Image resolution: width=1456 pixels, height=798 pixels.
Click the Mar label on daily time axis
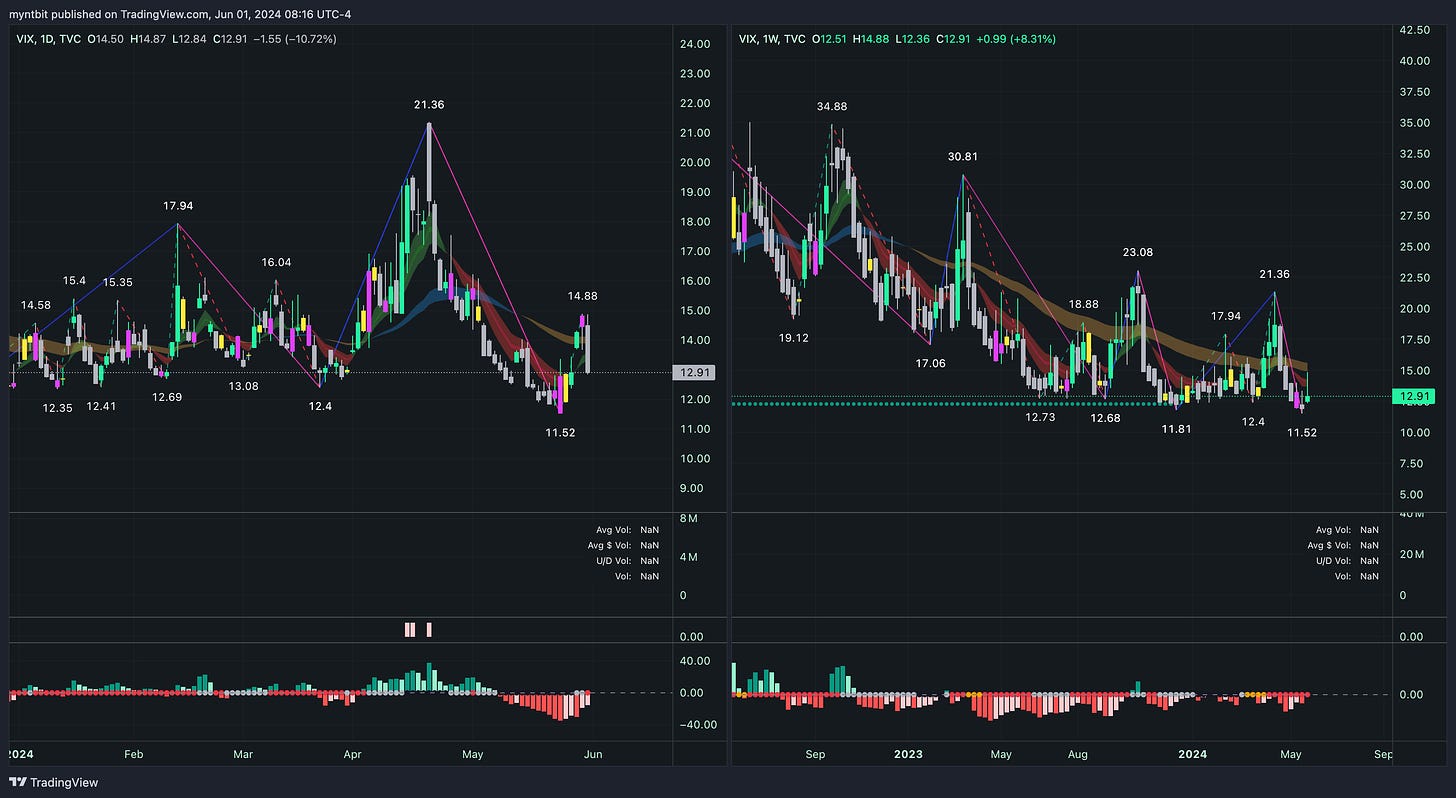click(243, 754)
